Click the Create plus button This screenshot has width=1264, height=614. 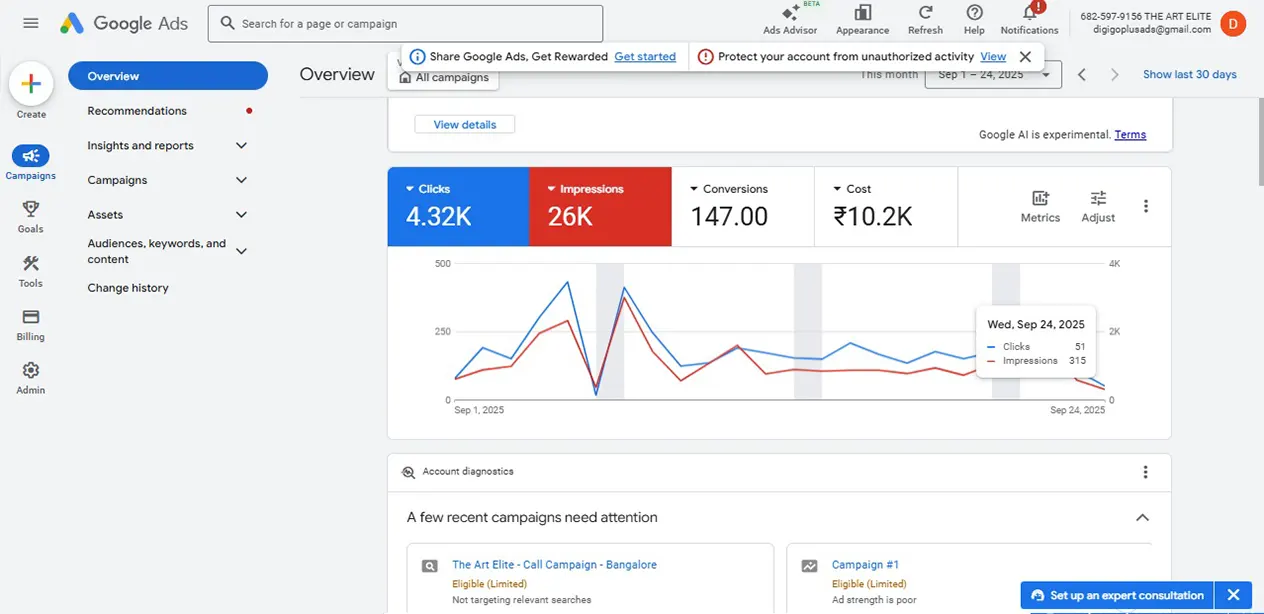[31, 84]
